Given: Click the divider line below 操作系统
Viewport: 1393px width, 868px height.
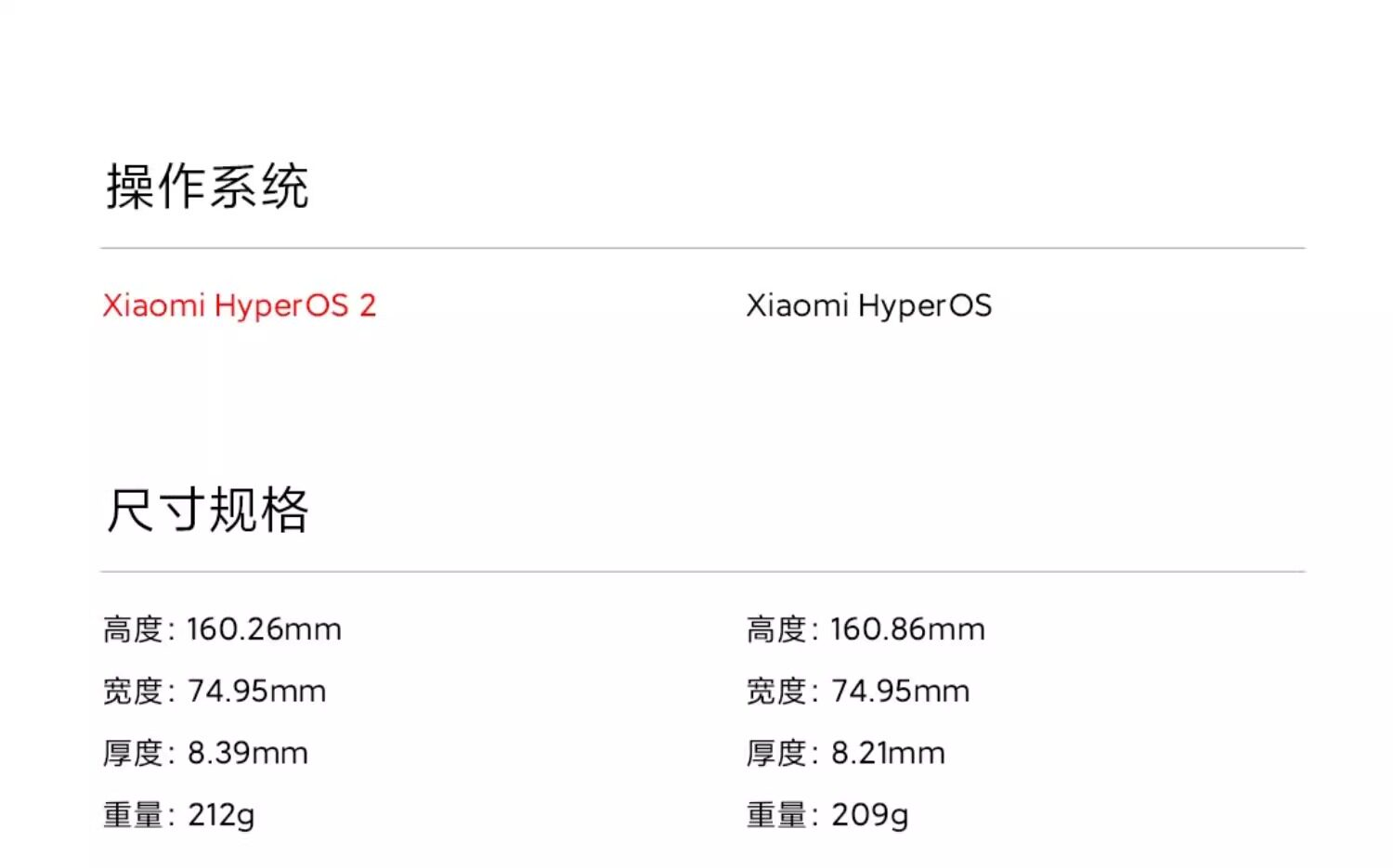Looking at the screenshot, I should [x=702, y=248].
